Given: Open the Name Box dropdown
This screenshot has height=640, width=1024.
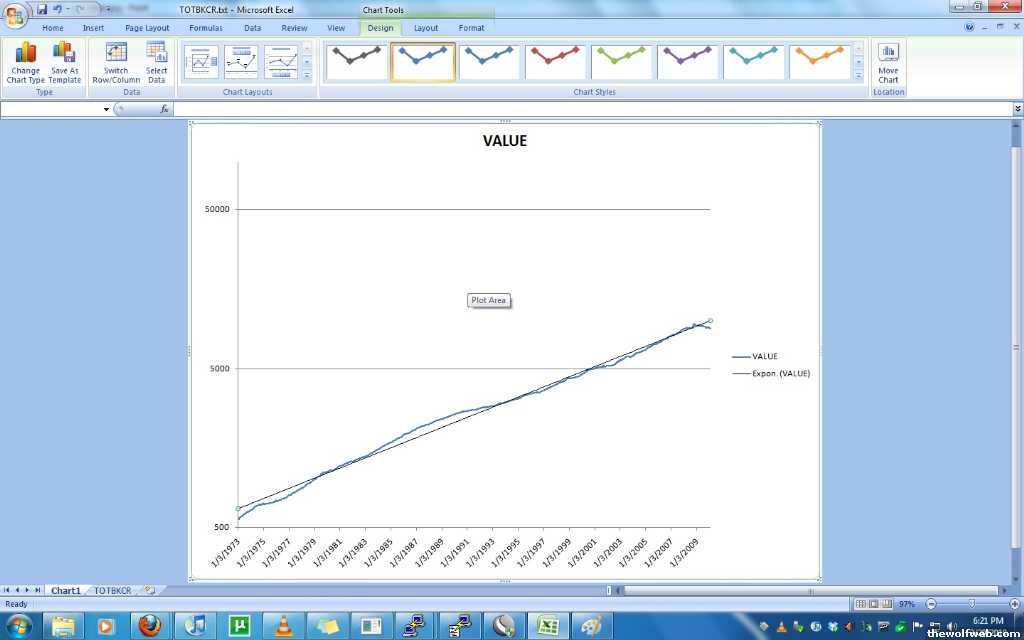Looking at the screenshot, I should click(106, 109).
